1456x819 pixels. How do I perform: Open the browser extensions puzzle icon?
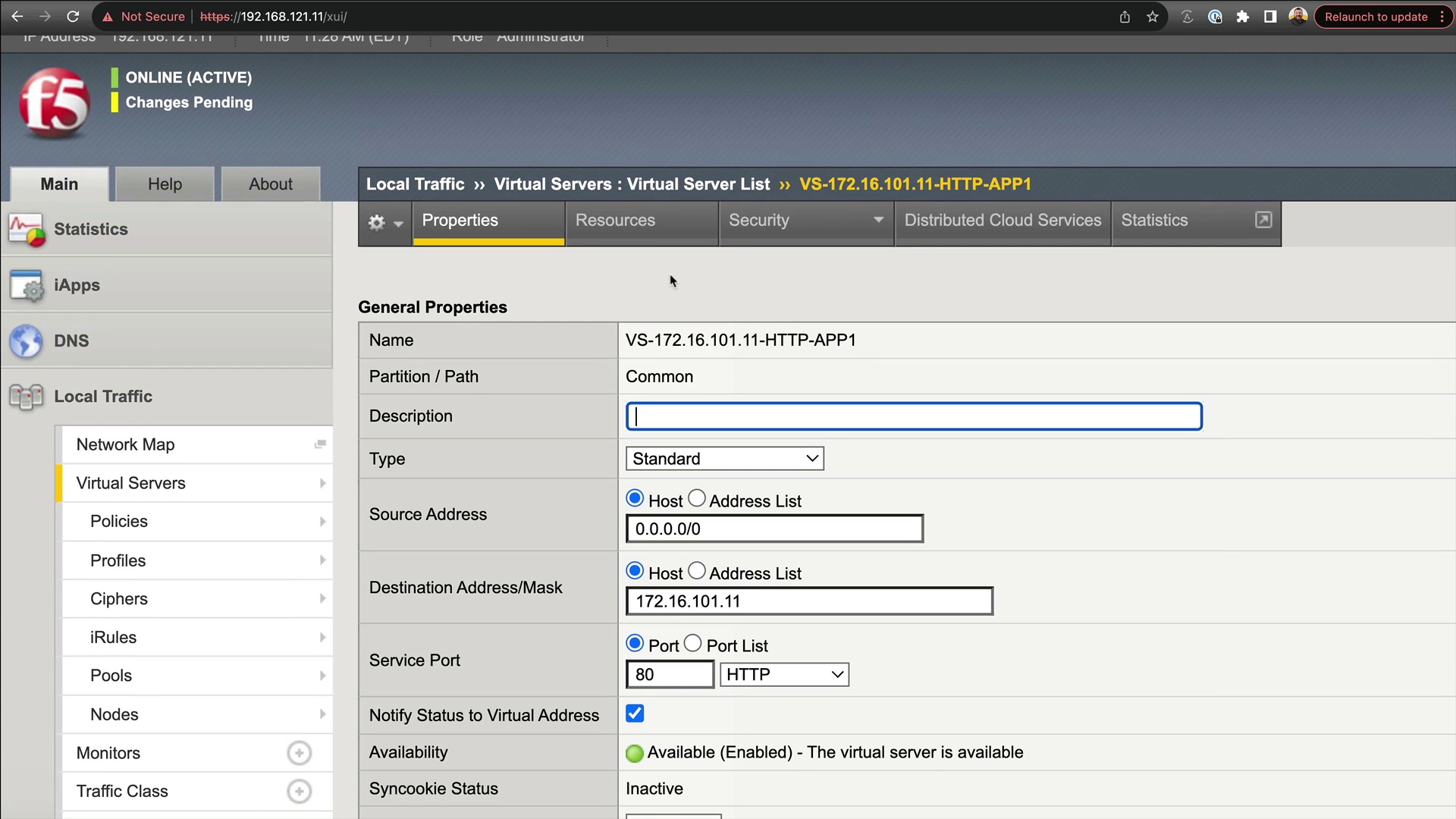1242,17
